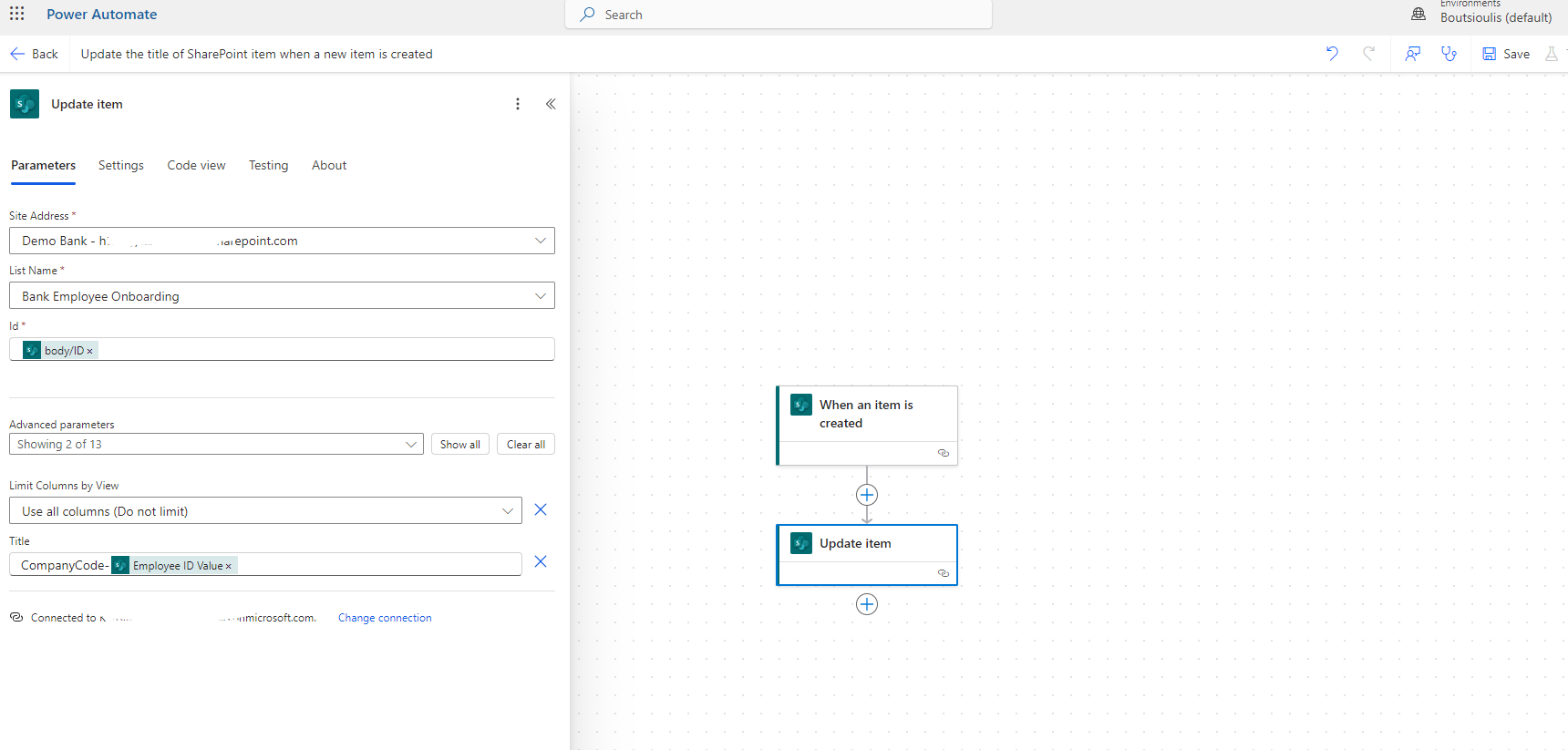Save the flow
The image size is (1568, 750).
pyautogui.click(x=1506, y=54)
